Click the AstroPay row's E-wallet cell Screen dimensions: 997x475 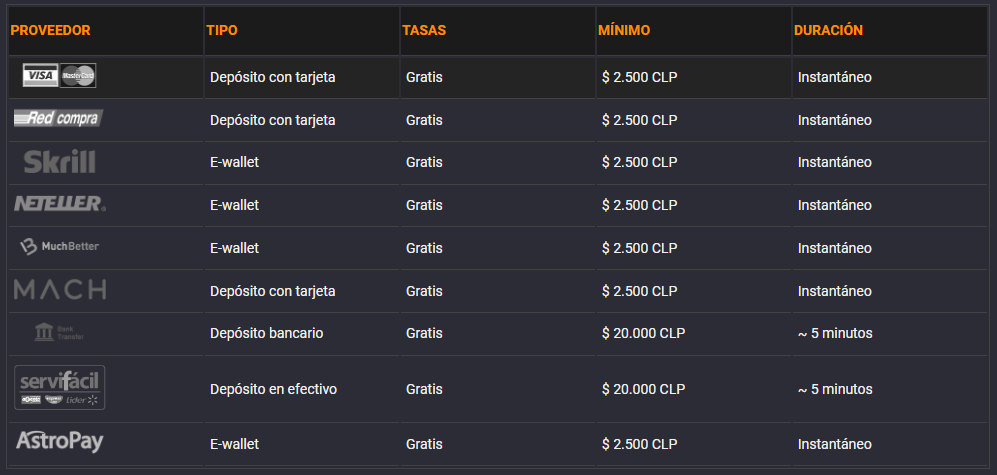[x=235, y=444]
